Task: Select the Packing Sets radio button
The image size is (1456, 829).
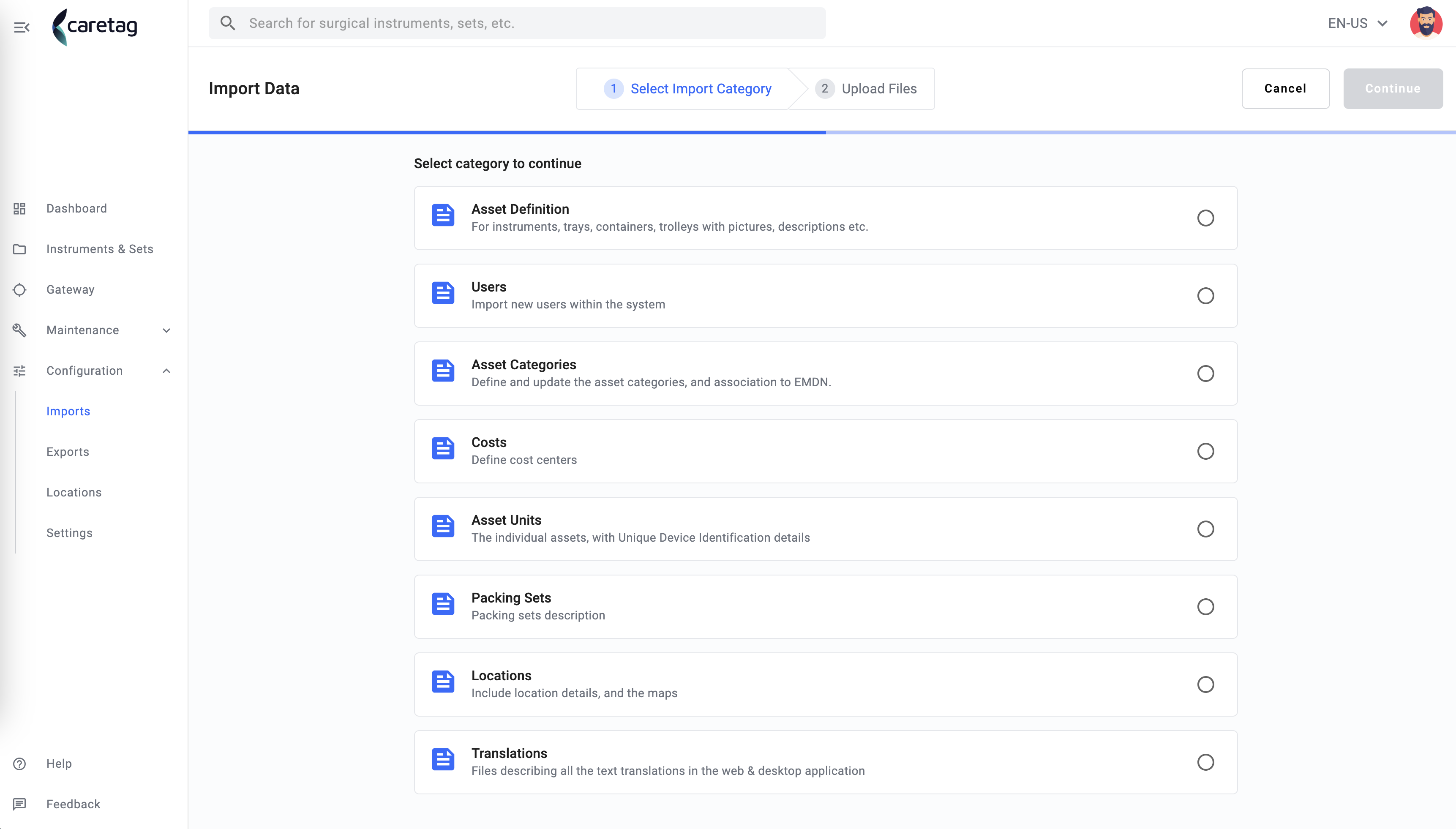Action: (x=1205, y=606)
